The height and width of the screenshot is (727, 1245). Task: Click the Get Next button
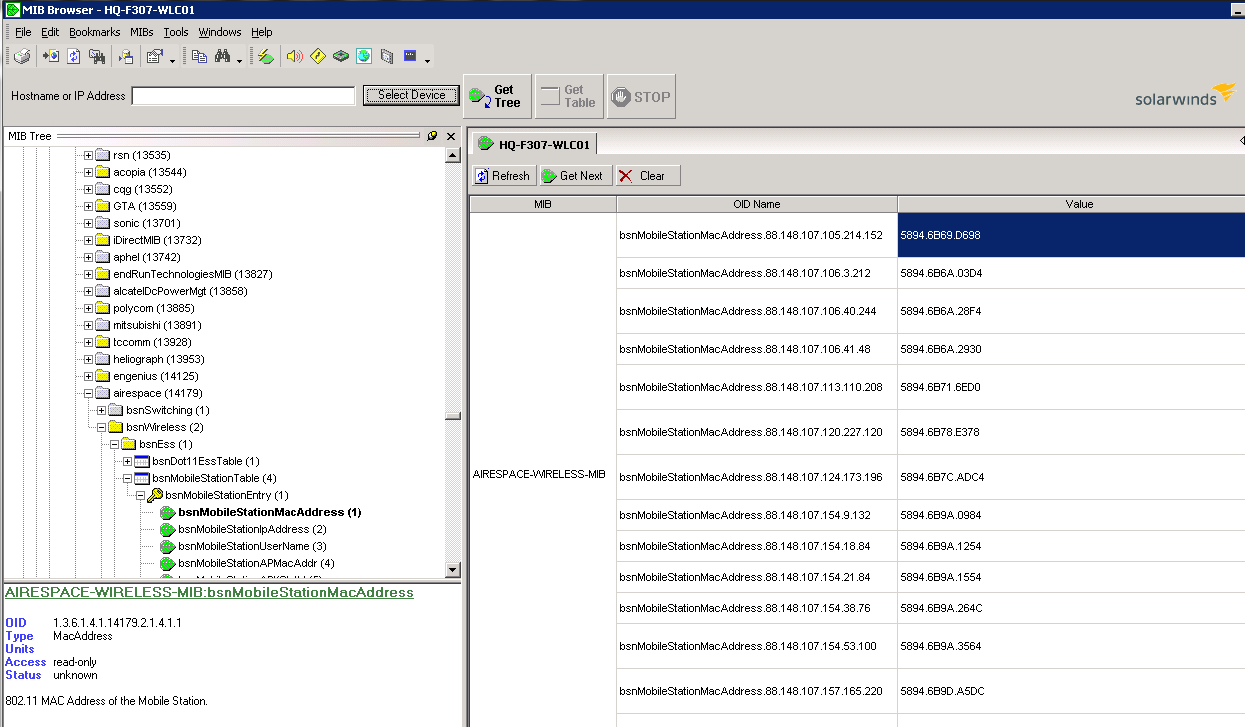click(575, 175)
